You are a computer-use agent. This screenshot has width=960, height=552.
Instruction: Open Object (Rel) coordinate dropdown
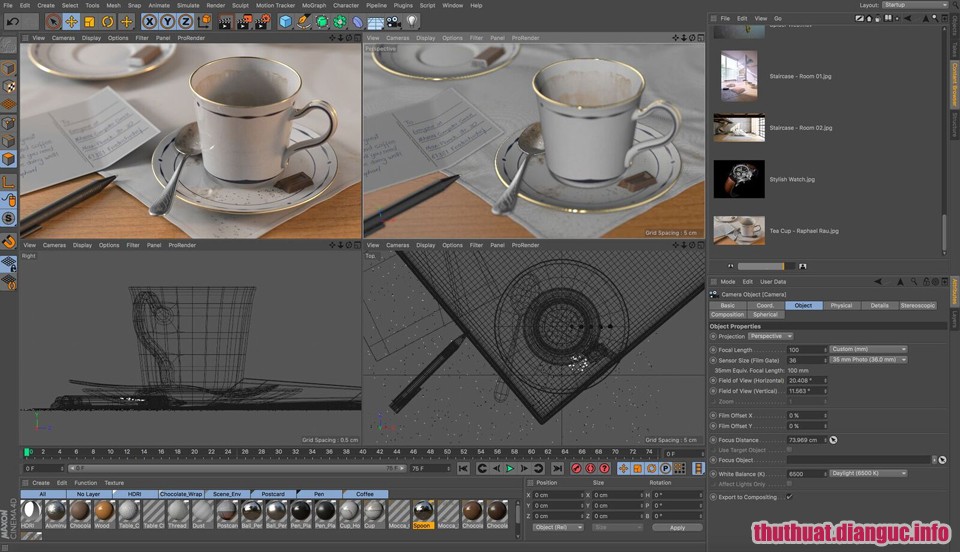tap(557, 528)
